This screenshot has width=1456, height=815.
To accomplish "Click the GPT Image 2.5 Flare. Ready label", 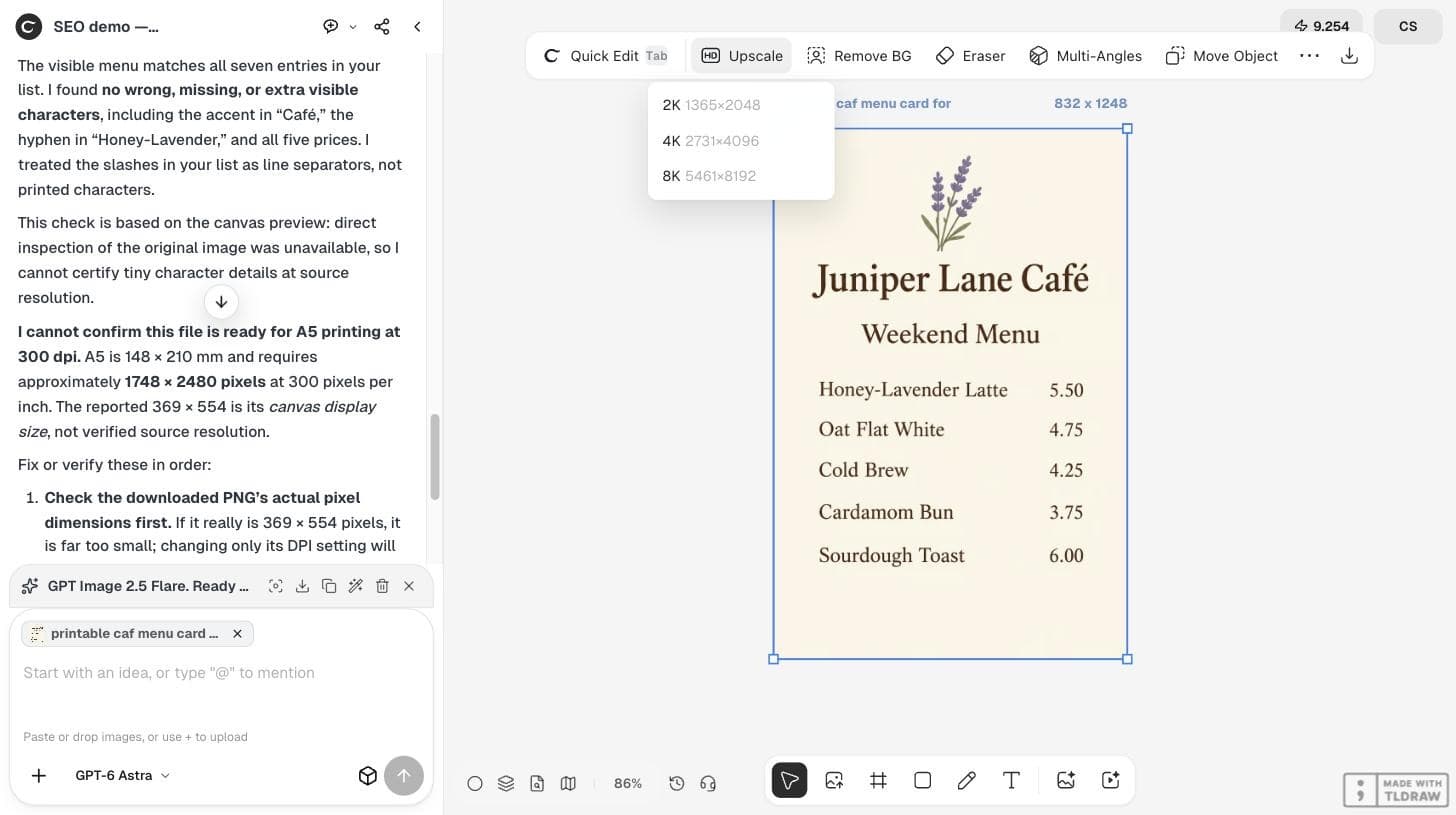I will pyautogui.click(x=148, y=586).
